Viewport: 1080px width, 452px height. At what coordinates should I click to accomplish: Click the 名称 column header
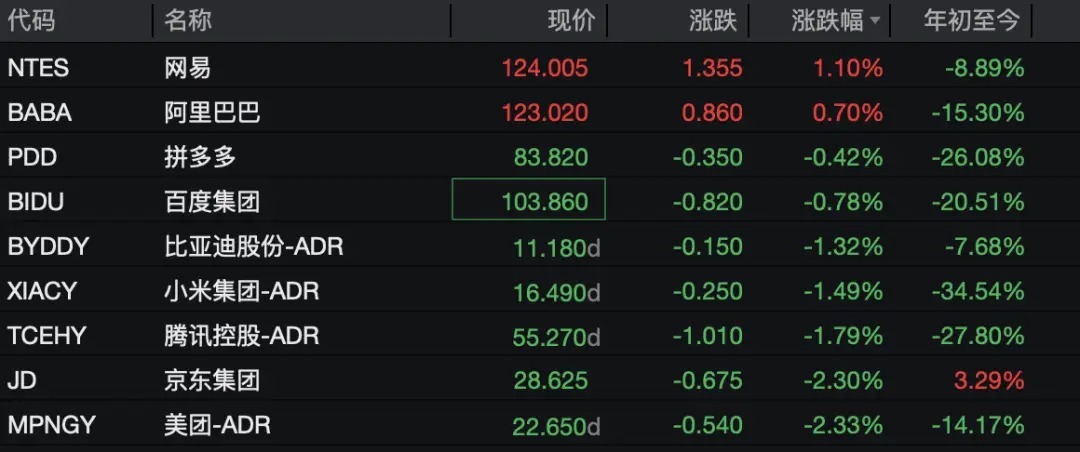click(187, 21)
